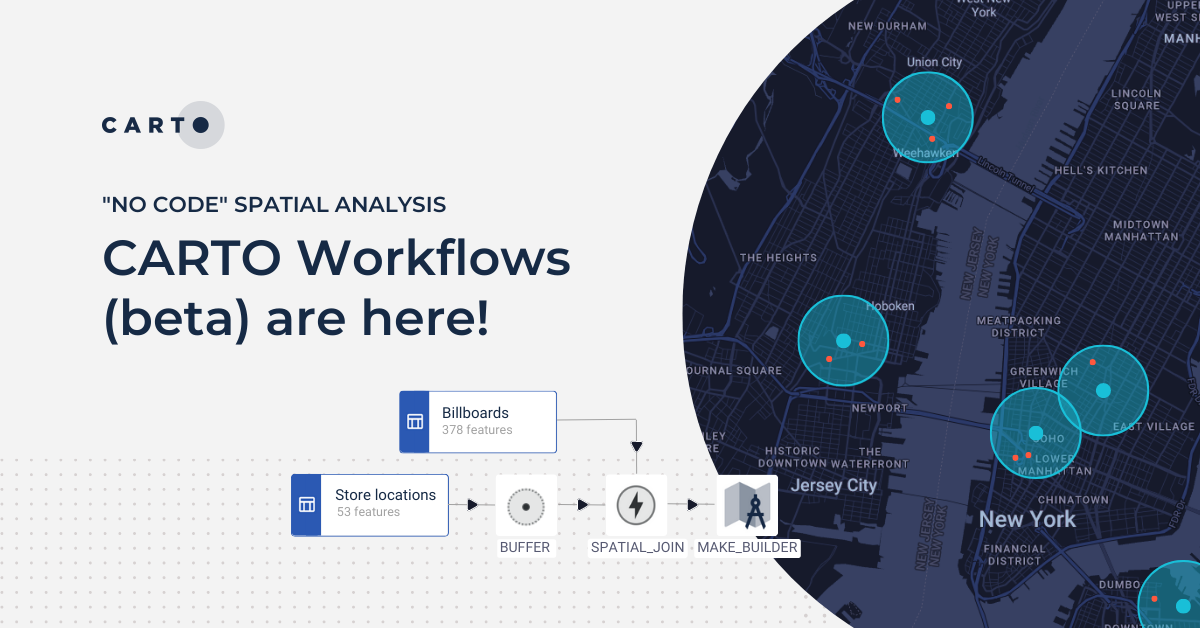Click the blue center point inside the Weehawken buffer
The image size is (1200, 628).
pos(928,117)
